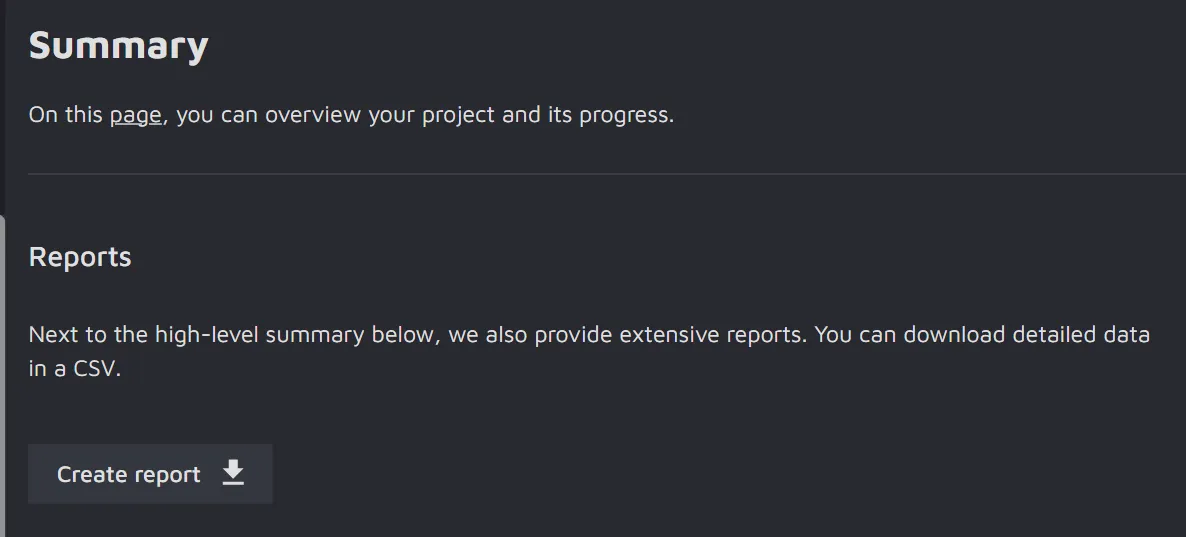Click the download arrow icon

point(233,473)
